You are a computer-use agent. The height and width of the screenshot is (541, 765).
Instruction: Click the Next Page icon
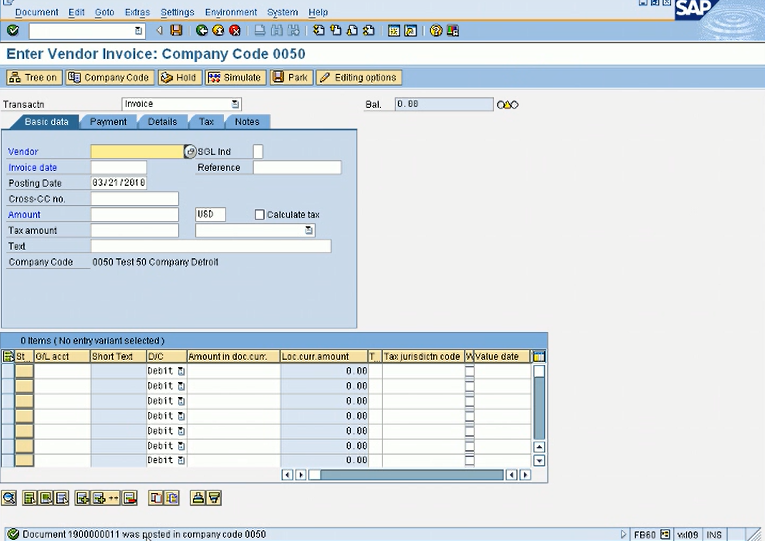[352, 31]
